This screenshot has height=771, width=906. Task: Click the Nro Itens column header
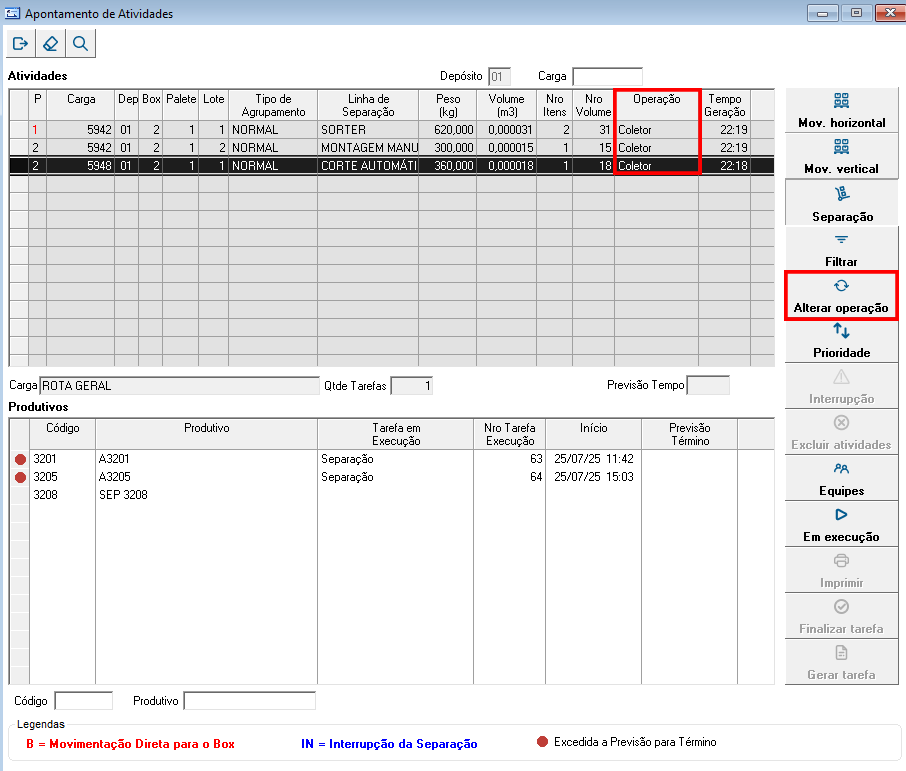click(x=555, y=105)
